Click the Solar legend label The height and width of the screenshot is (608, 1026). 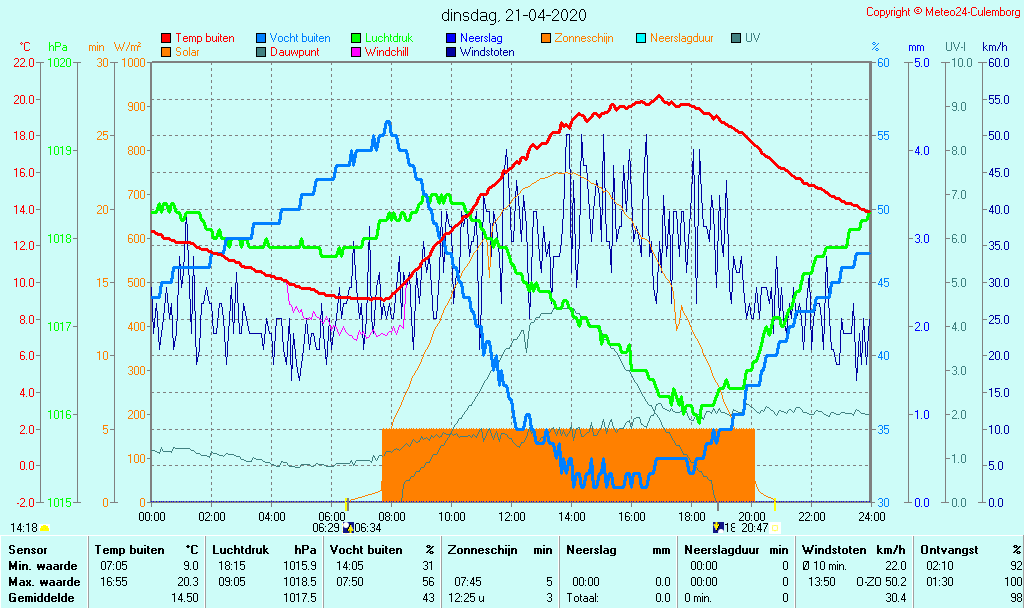pos(188,52)
